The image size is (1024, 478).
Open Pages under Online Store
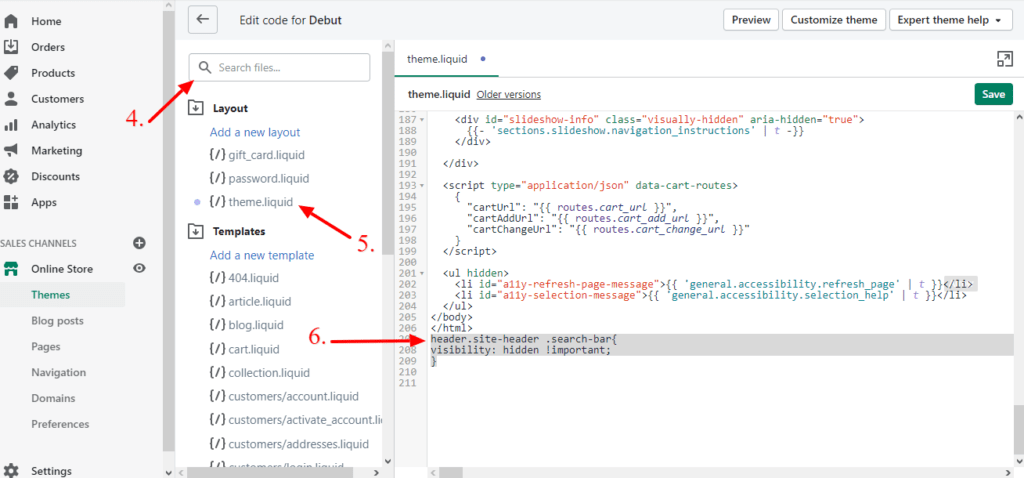pyautogui.click(x=46, y=347)
